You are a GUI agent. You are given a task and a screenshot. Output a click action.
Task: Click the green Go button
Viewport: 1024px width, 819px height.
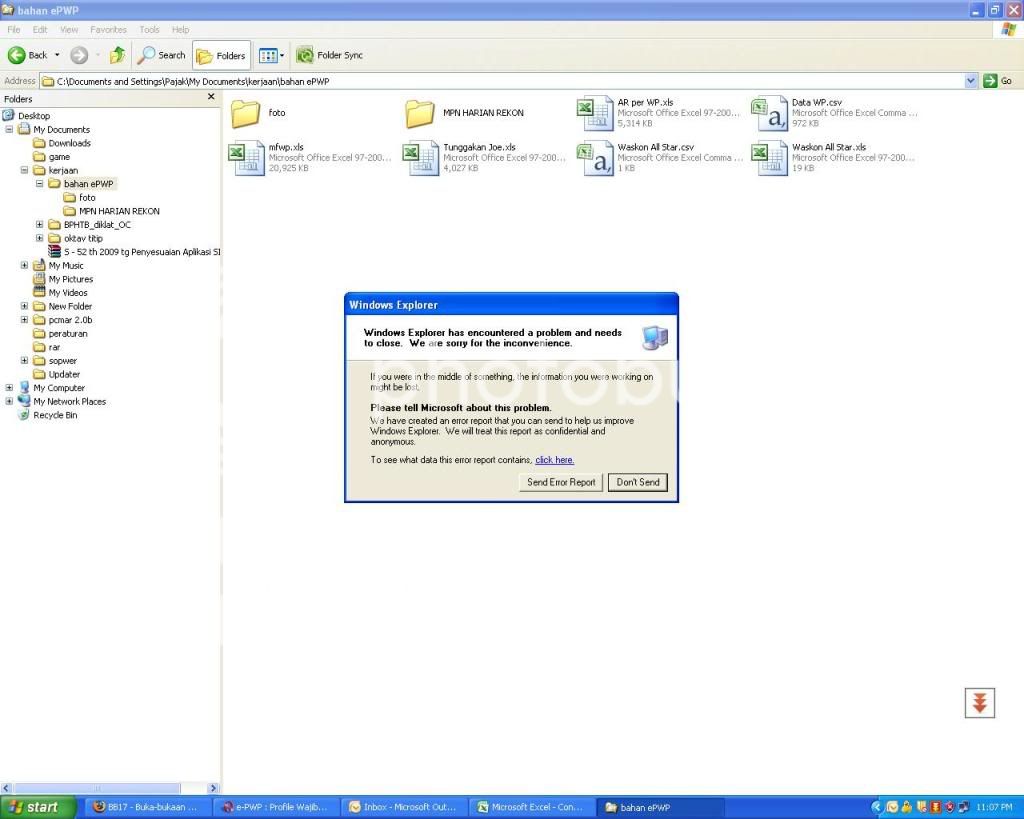point(997,81)
